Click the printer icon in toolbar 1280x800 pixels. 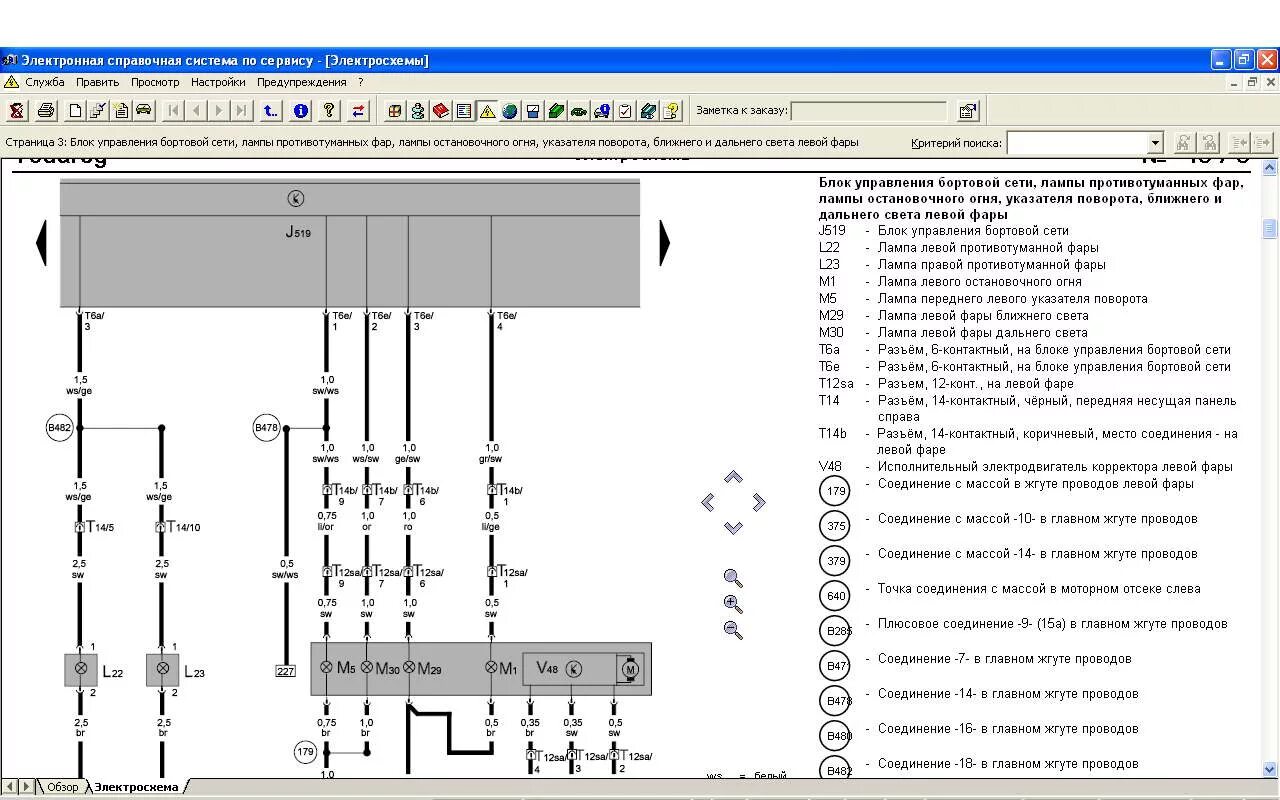tap(45, 111)
